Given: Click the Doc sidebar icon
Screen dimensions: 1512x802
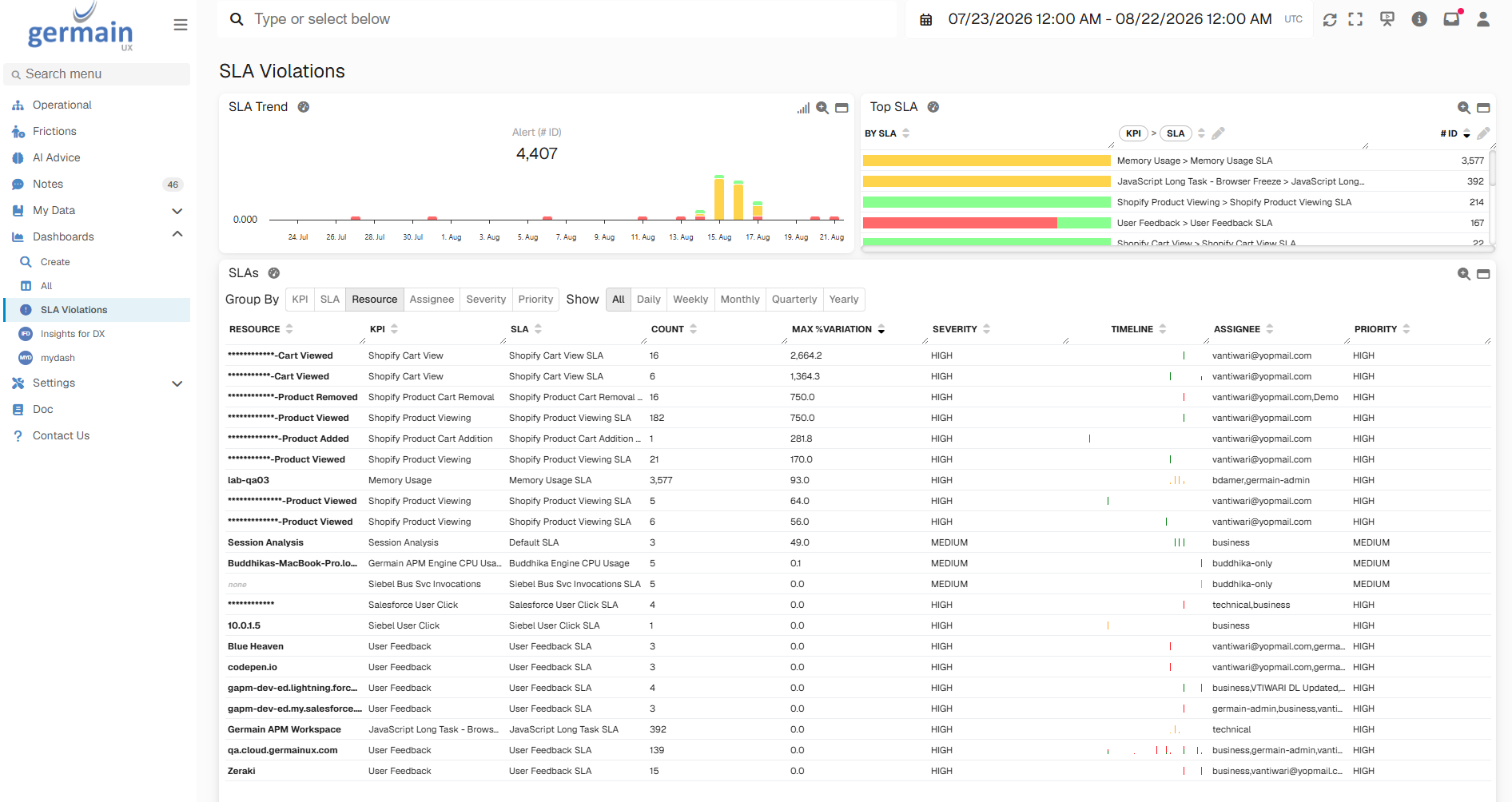Looking at the screenshot, I should 18,410.
